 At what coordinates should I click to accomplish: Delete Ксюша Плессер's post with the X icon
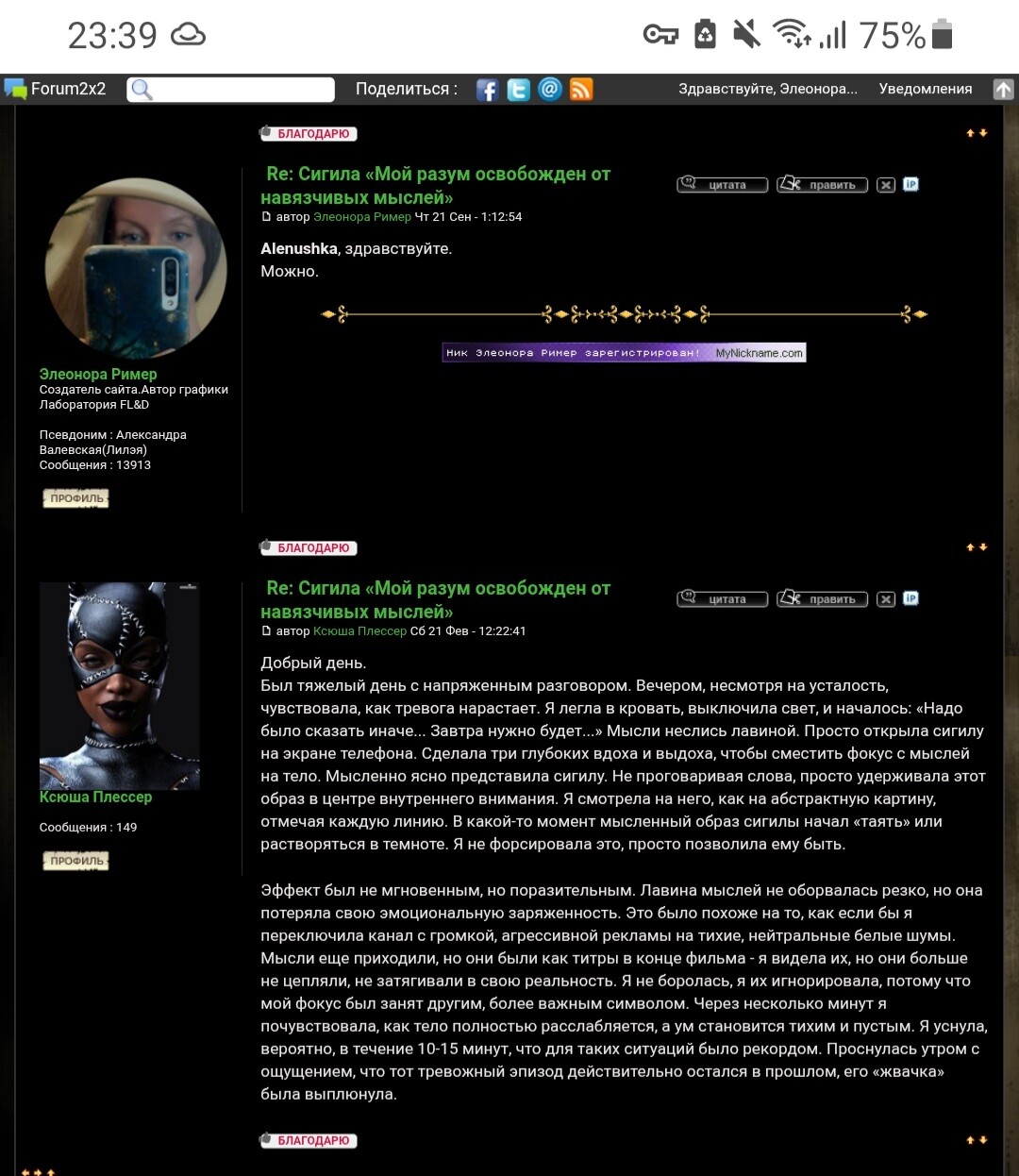(x=886, y=598)
